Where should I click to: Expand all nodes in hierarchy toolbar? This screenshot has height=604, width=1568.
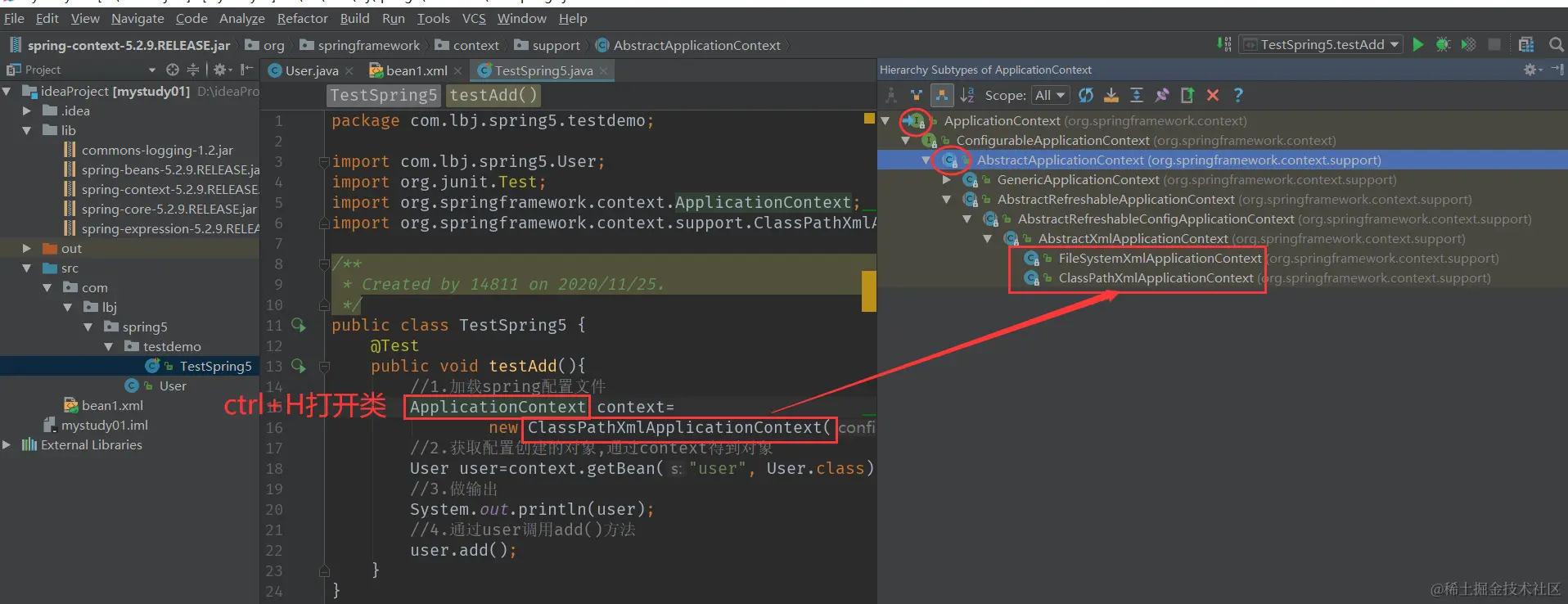coord(1137,95)
